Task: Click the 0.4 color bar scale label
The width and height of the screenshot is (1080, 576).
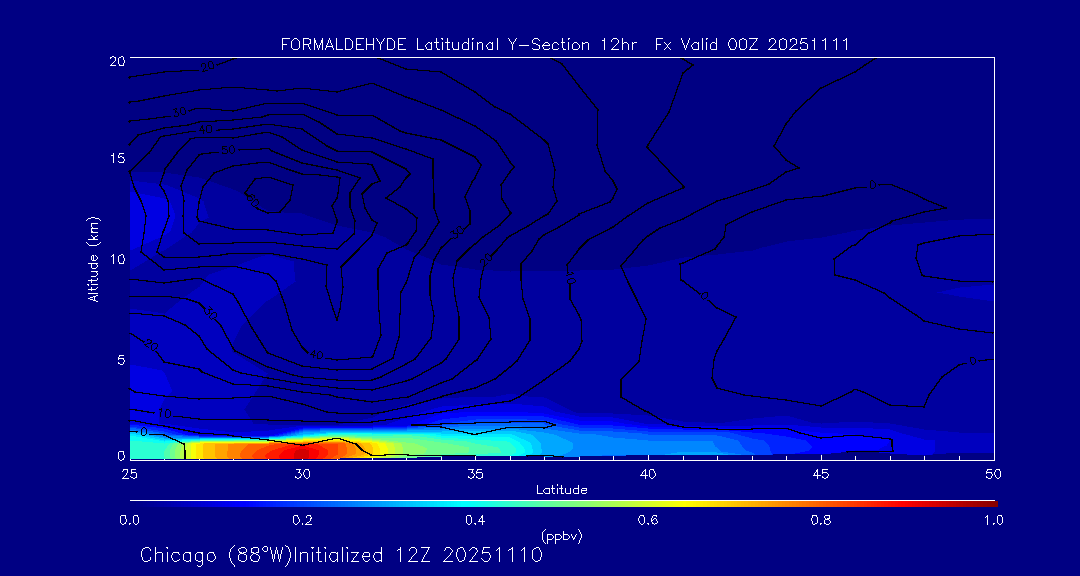Action: click(475, 520)
